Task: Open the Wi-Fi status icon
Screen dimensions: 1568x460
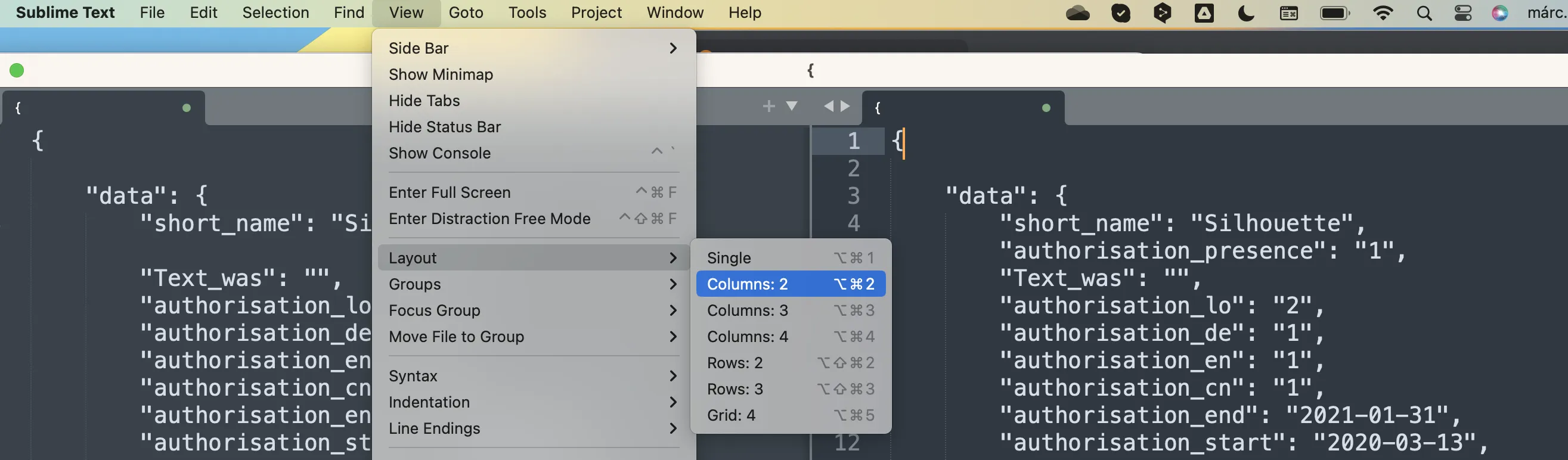Action: (x=1384, y=13)
